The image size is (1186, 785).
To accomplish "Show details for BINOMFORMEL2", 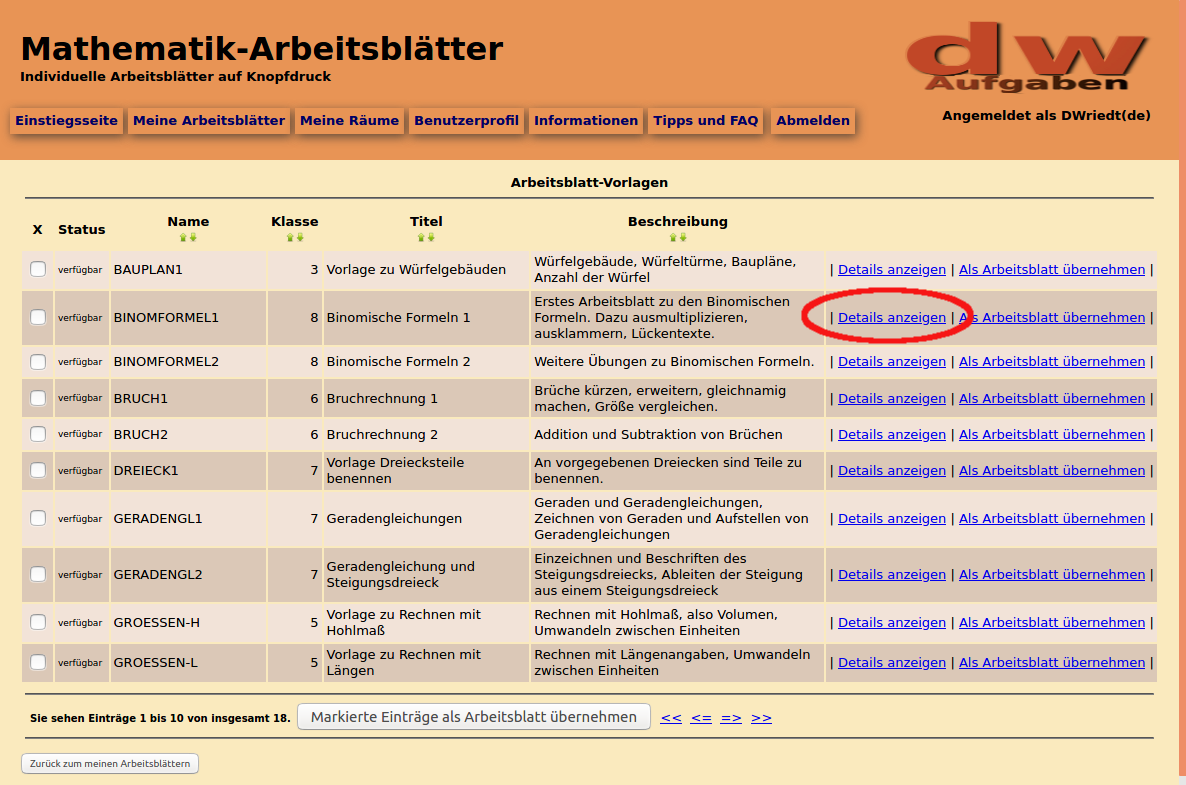I will pos(892,361).
